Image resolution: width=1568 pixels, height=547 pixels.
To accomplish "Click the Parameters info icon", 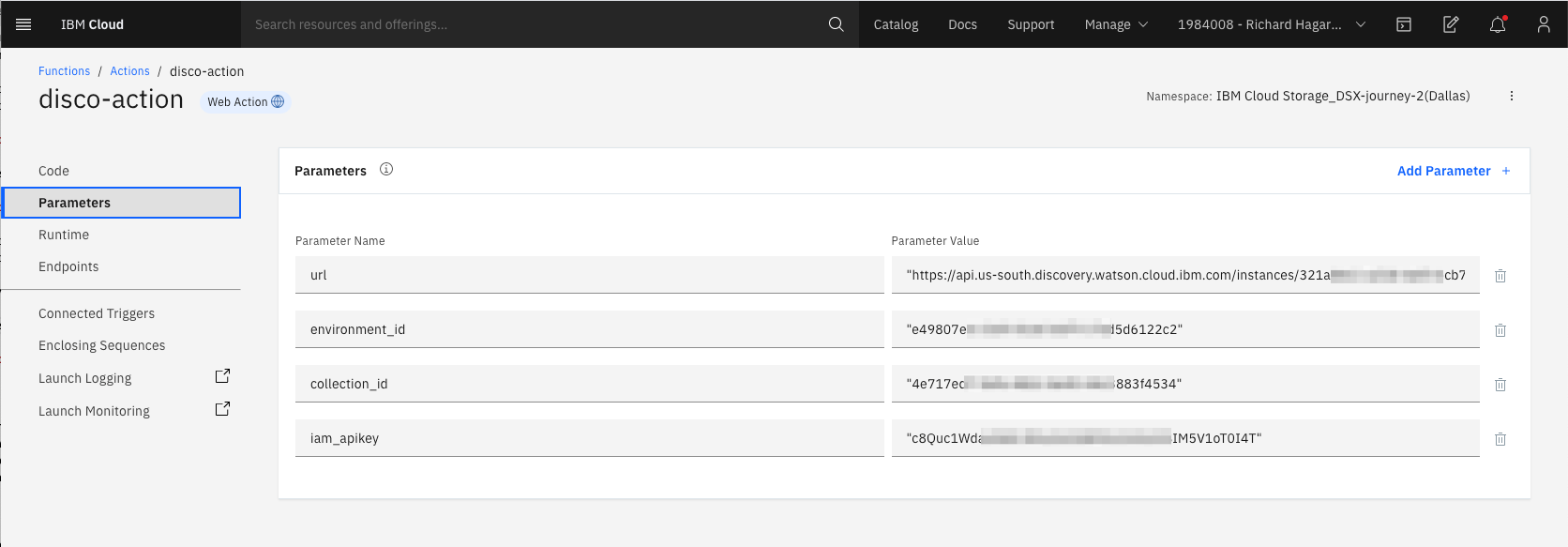I will tap(386, 170).
